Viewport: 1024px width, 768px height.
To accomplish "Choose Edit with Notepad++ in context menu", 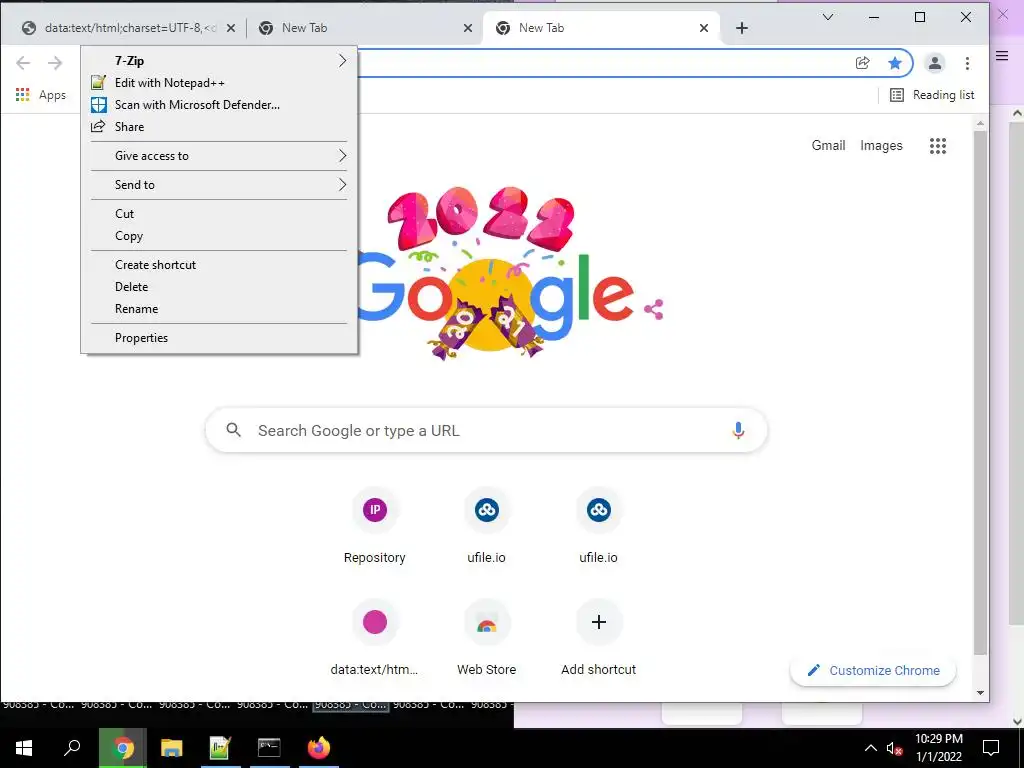I will (x=219, y=83).
